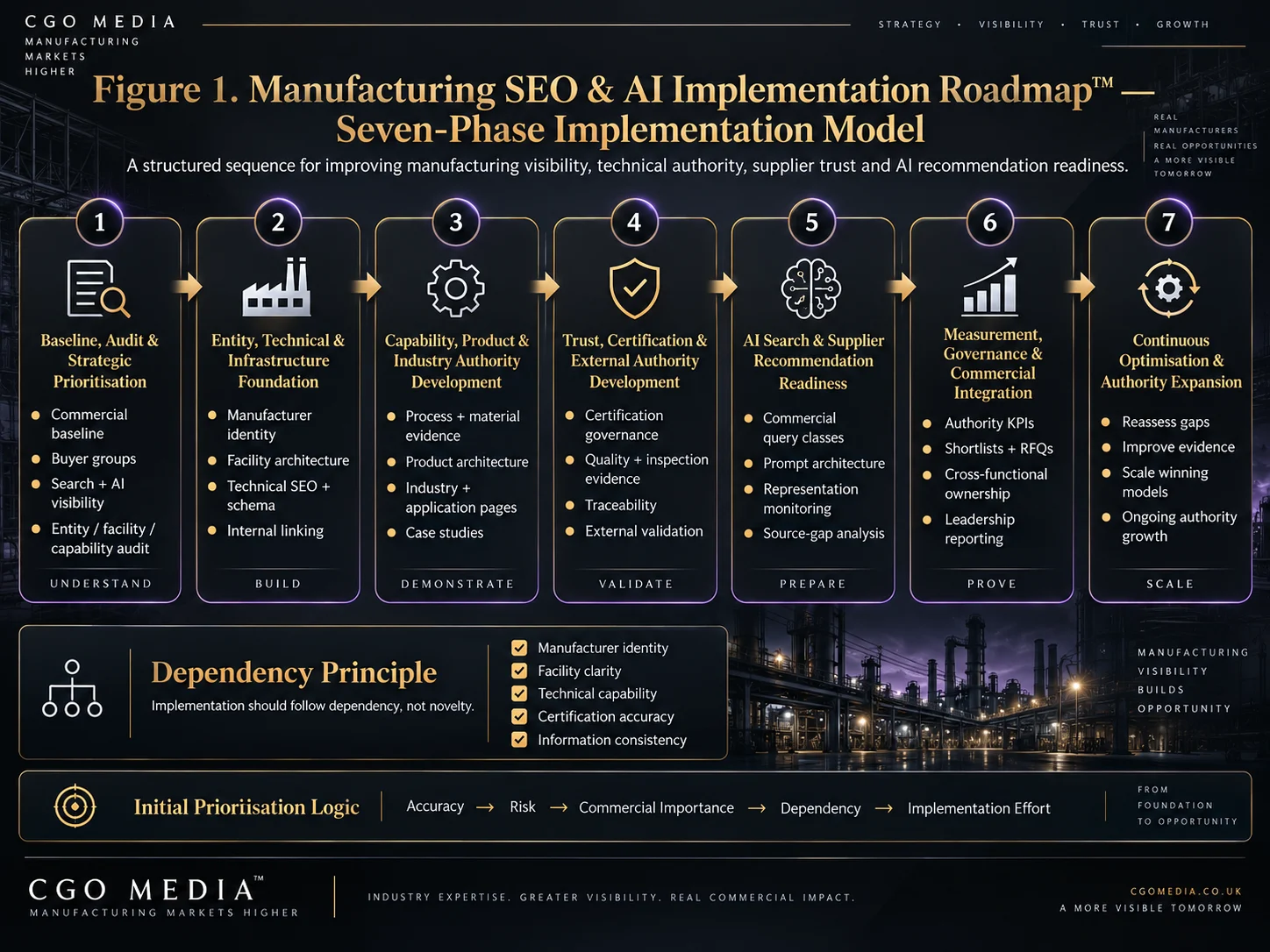
Task: Toggle the Information consistency checkbox
Action: tap(519, 740)
